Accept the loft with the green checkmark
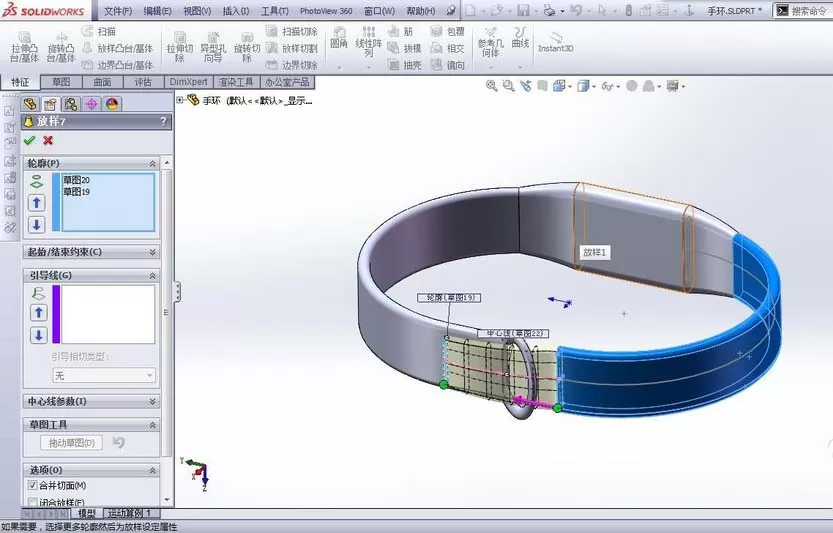The image size is (833, 533). pos(30,140)
